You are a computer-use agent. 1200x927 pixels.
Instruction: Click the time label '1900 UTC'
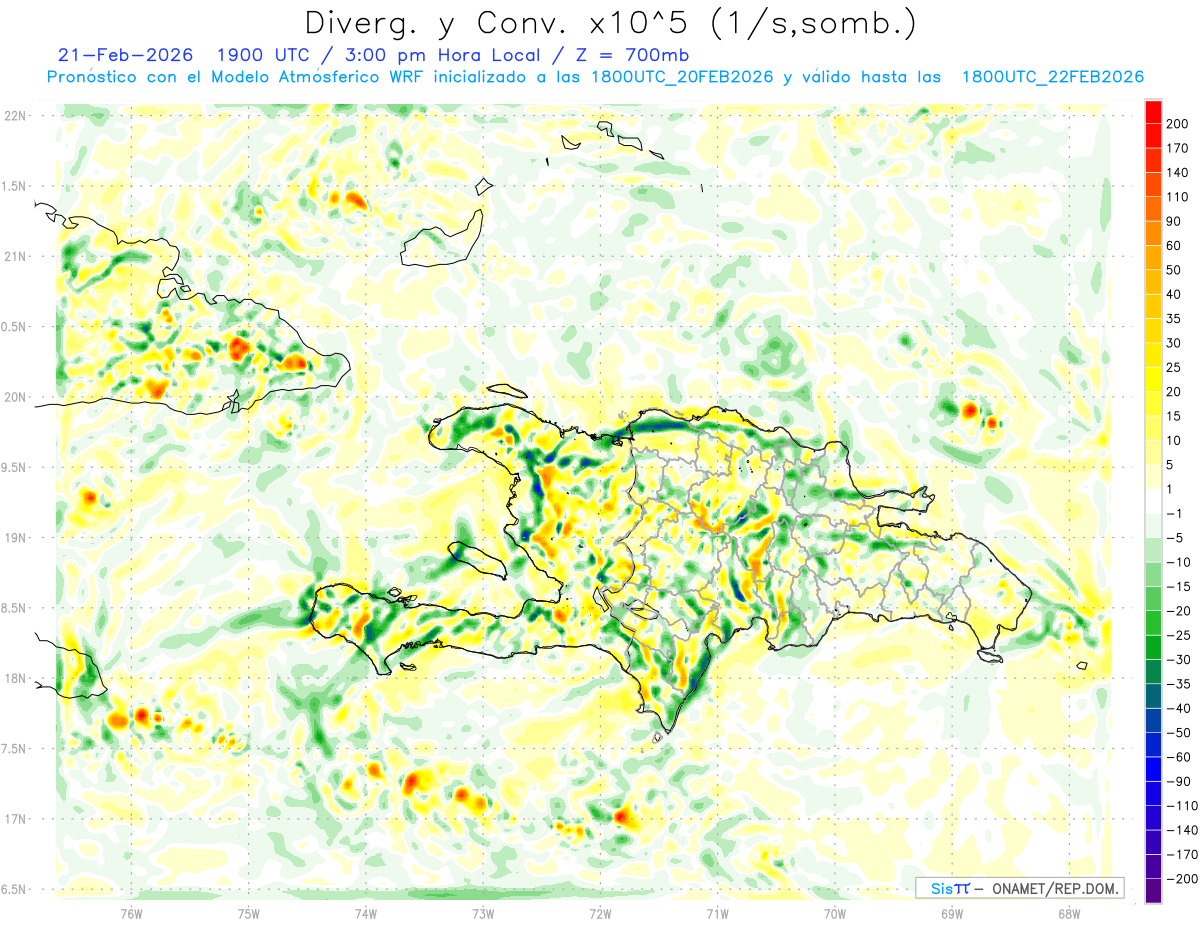264,55
